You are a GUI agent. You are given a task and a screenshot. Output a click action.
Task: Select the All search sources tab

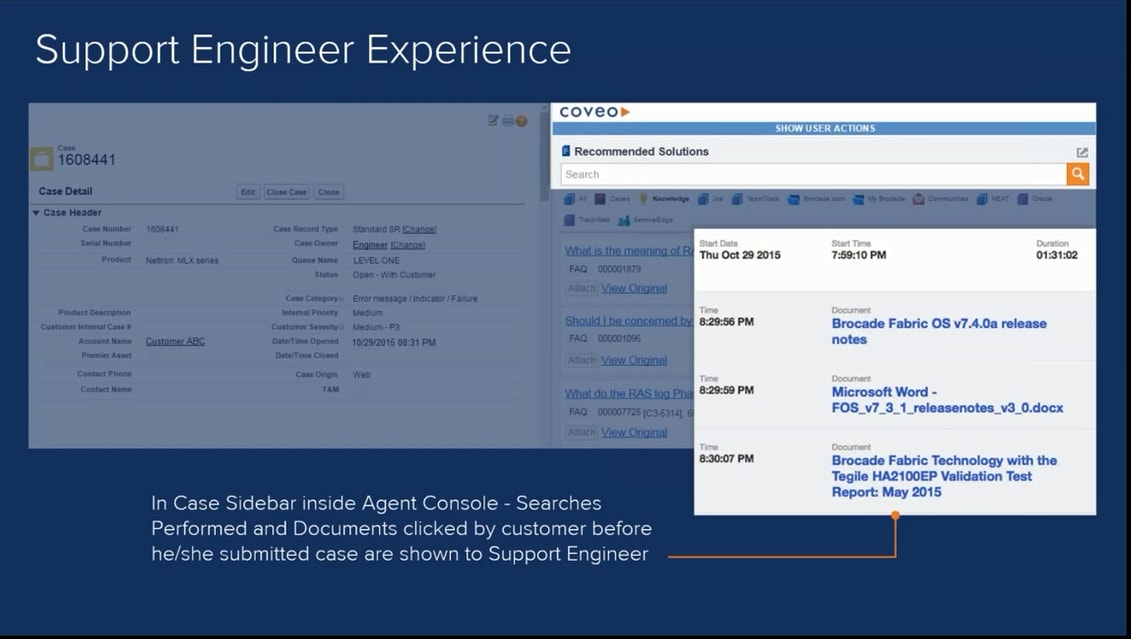569,199
